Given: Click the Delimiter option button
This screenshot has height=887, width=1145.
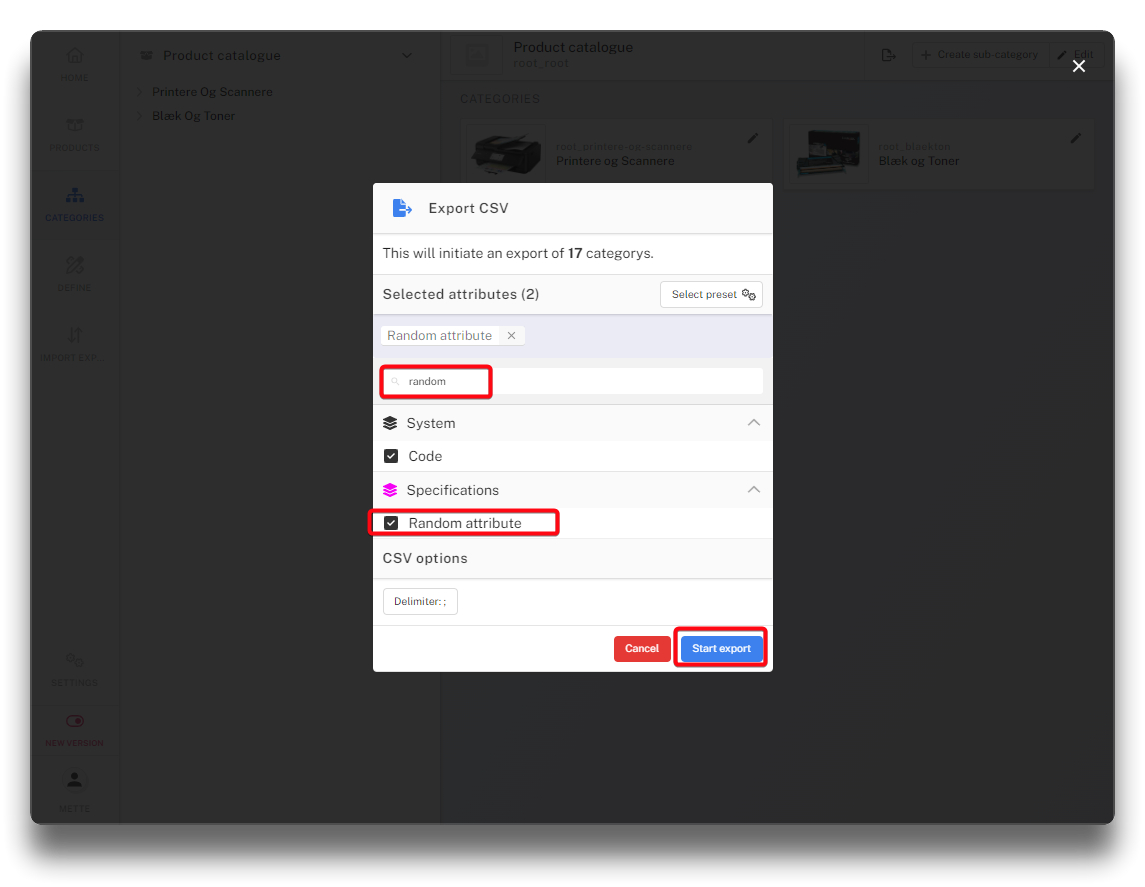Looking at the screenshot, I should (420, 602).
